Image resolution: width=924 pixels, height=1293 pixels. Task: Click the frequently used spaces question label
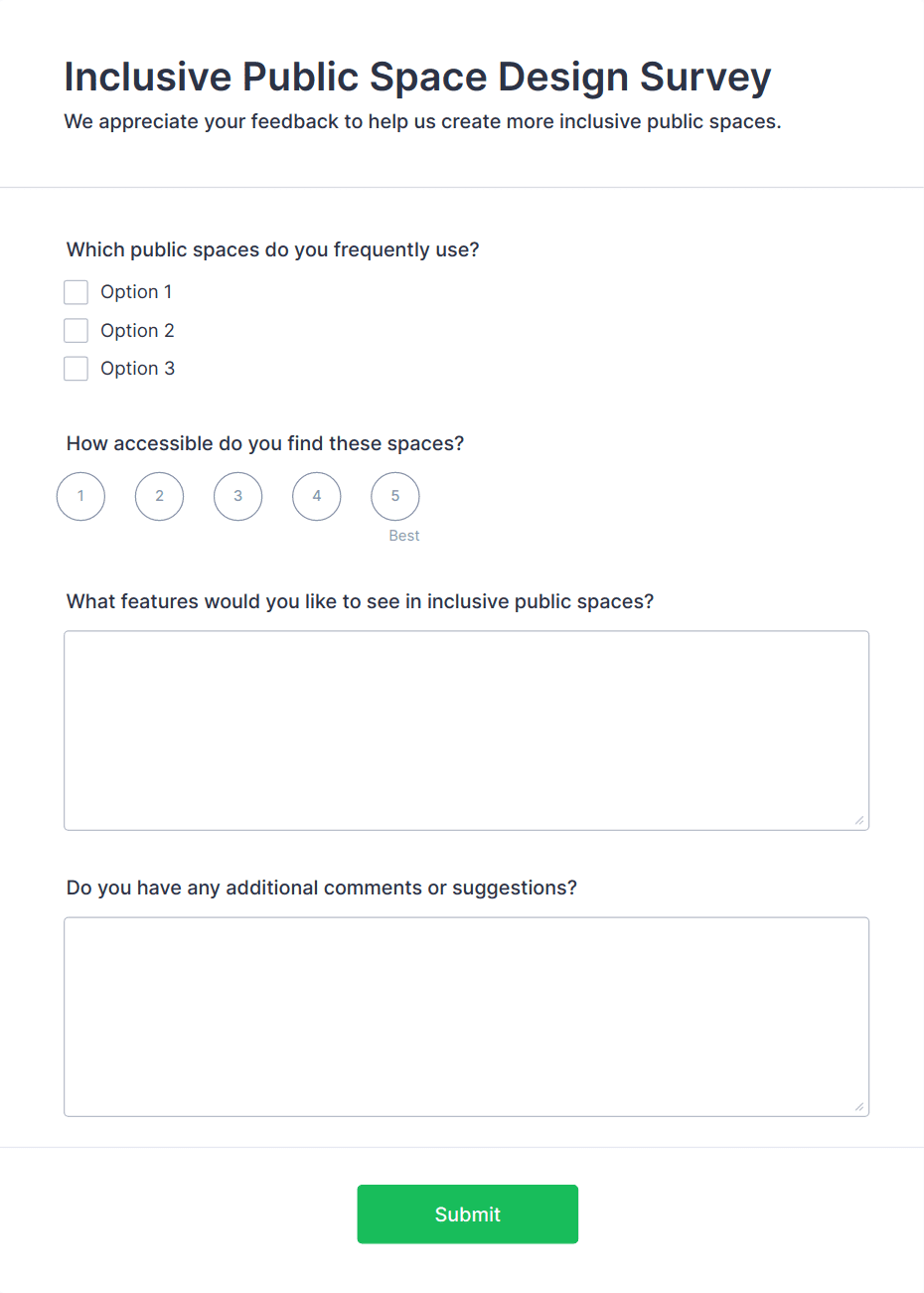(273, 249)
